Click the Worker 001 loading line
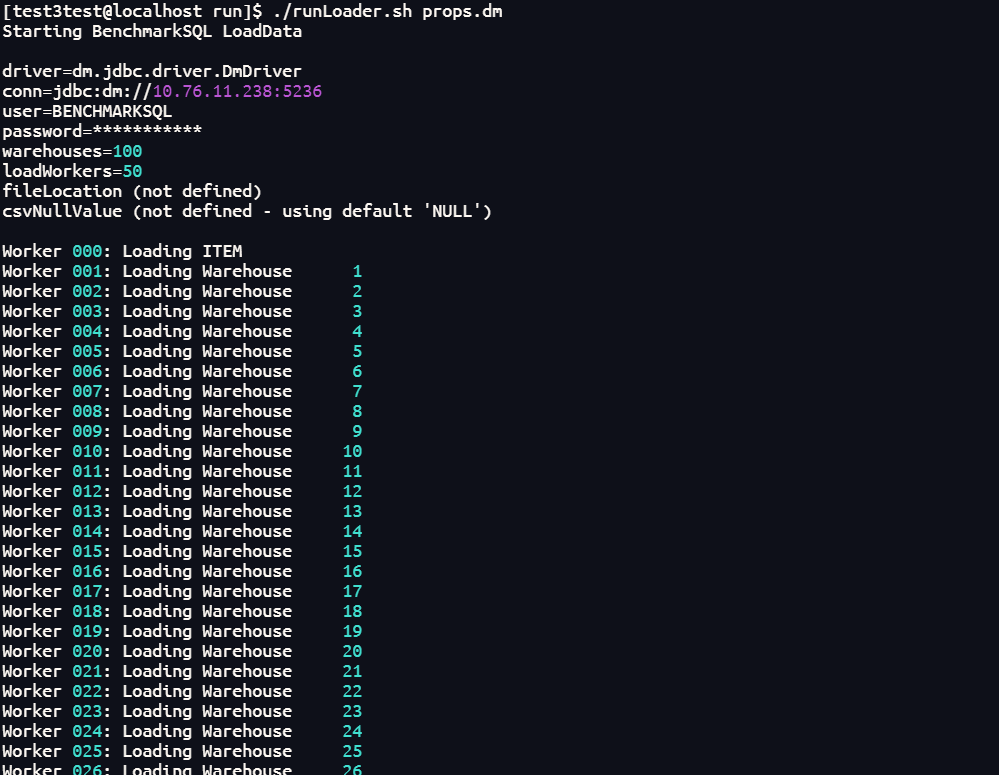This screenshot has width=999, height=775. click(182, 272)
